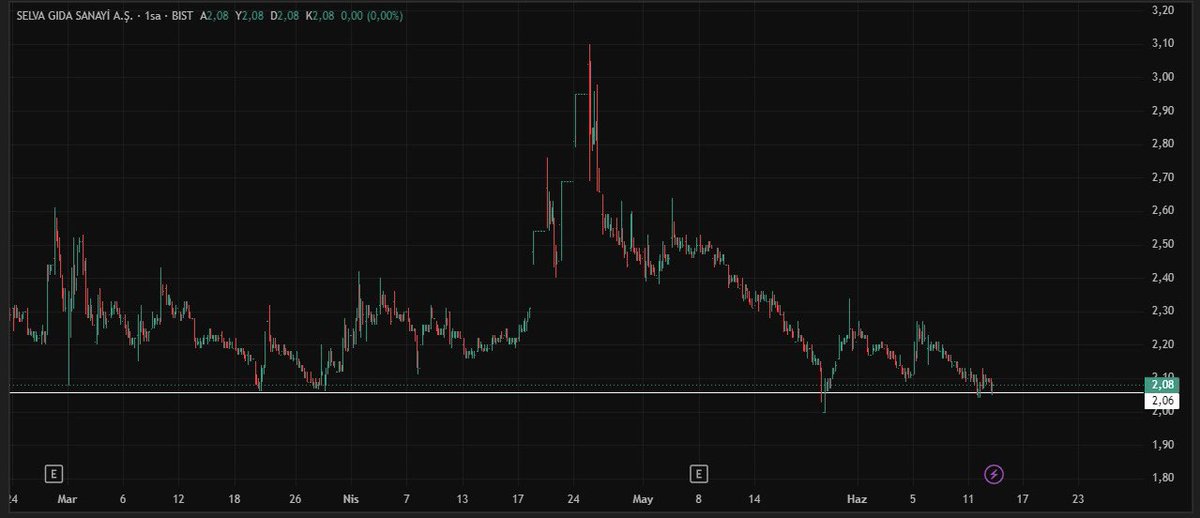1200x518 pixels.
Task: Click the 17 date label after Haz
Action: point(1022,498)
